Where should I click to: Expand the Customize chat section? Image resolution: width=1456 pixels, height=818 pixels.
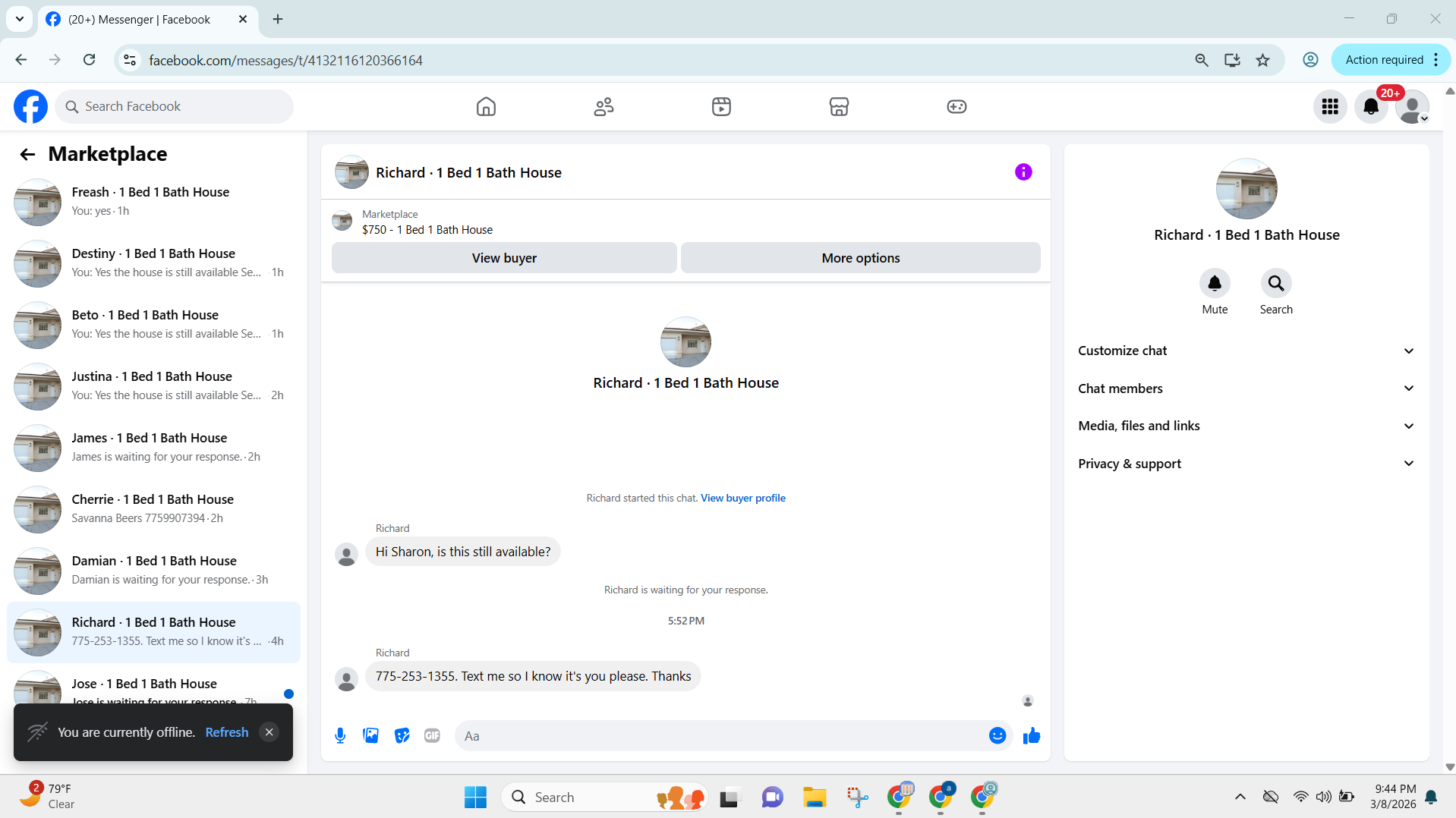point(1246,351)
